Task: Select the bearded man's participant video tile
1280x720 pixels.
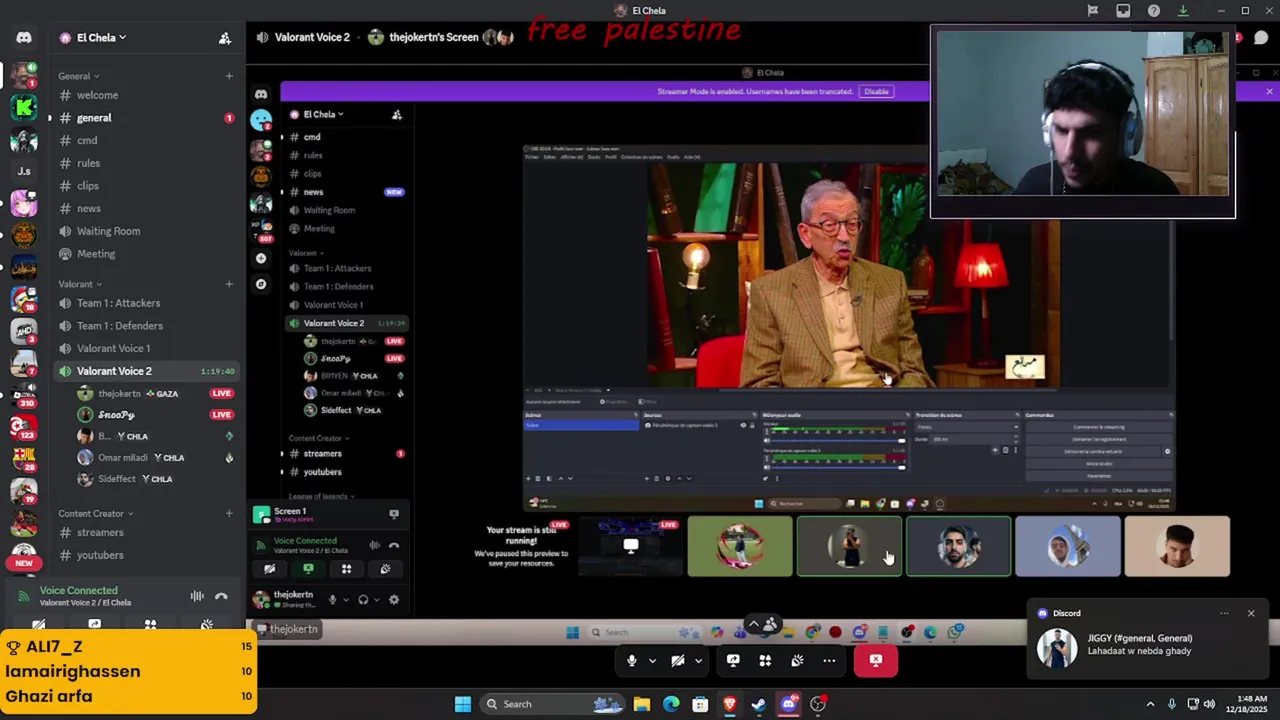Action: 958,546
